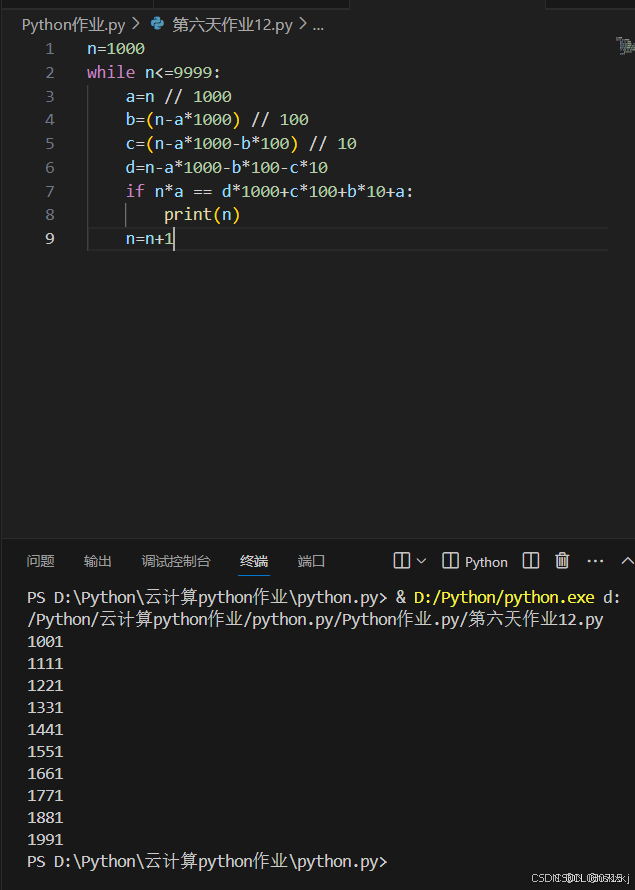Click the minimap code preview
The height and width of the screenshot is (890, 635).
(x=625, y=45)
